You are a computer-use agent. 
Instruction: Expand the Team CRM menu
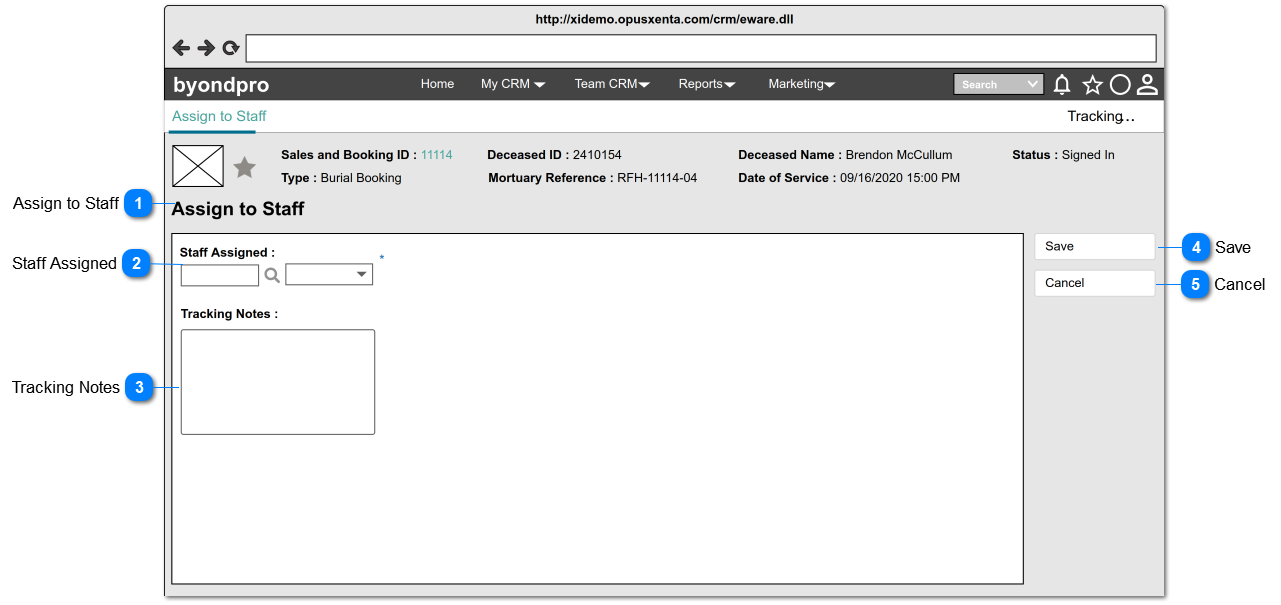612,84
